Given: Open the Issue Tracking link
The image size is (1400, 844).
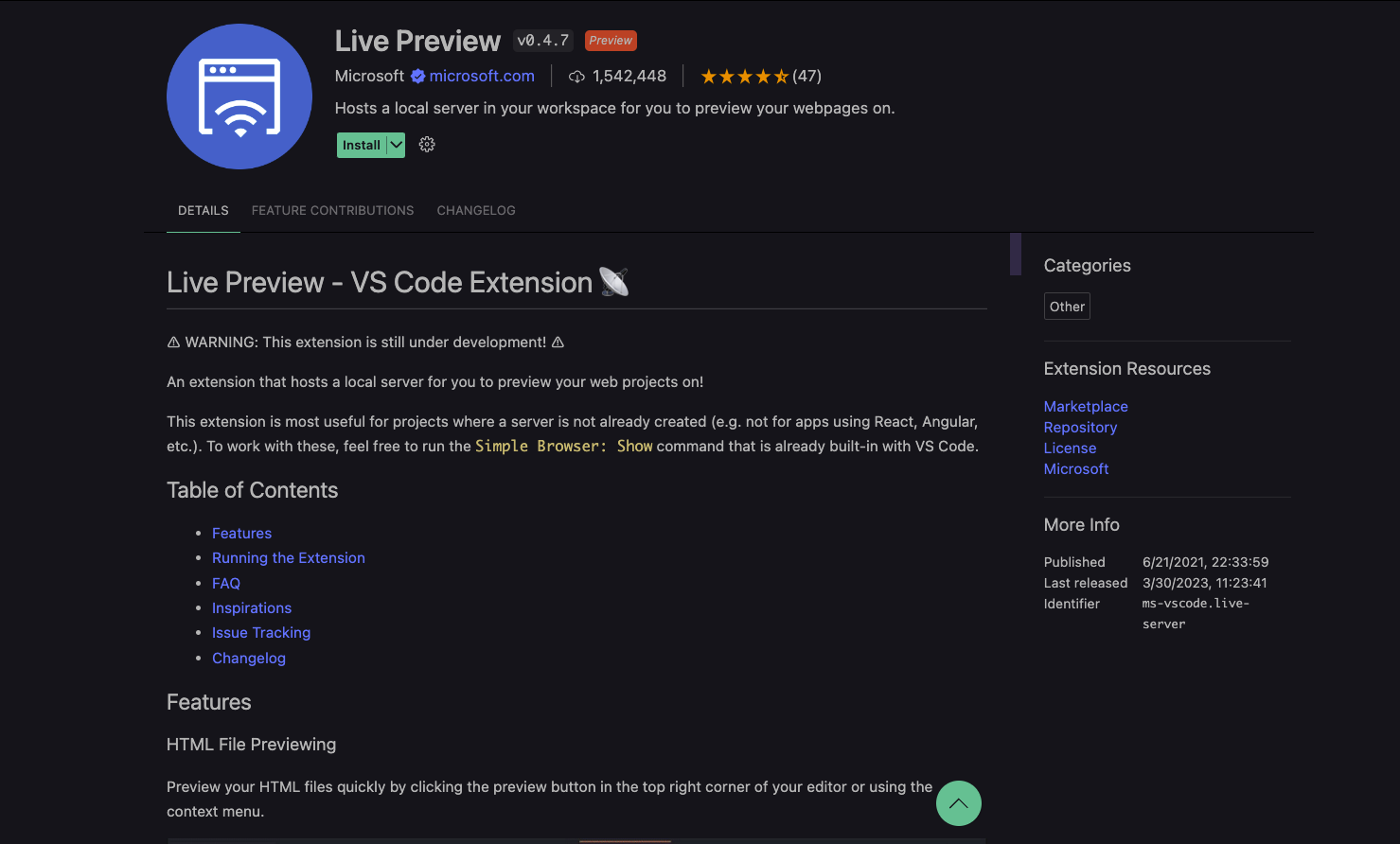Looking at the screenshot, I should (261, 632).
